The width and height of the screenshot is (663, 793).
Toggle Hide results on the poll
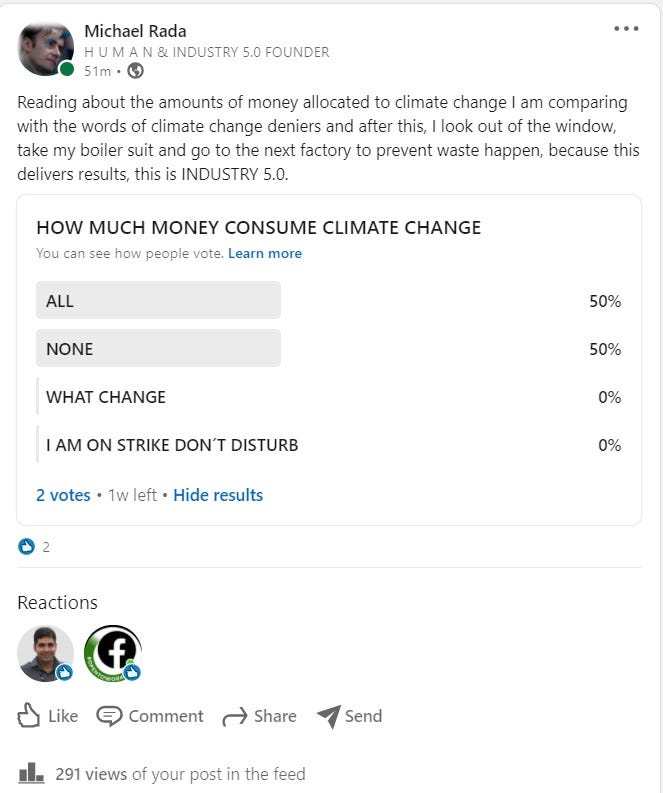218,495
